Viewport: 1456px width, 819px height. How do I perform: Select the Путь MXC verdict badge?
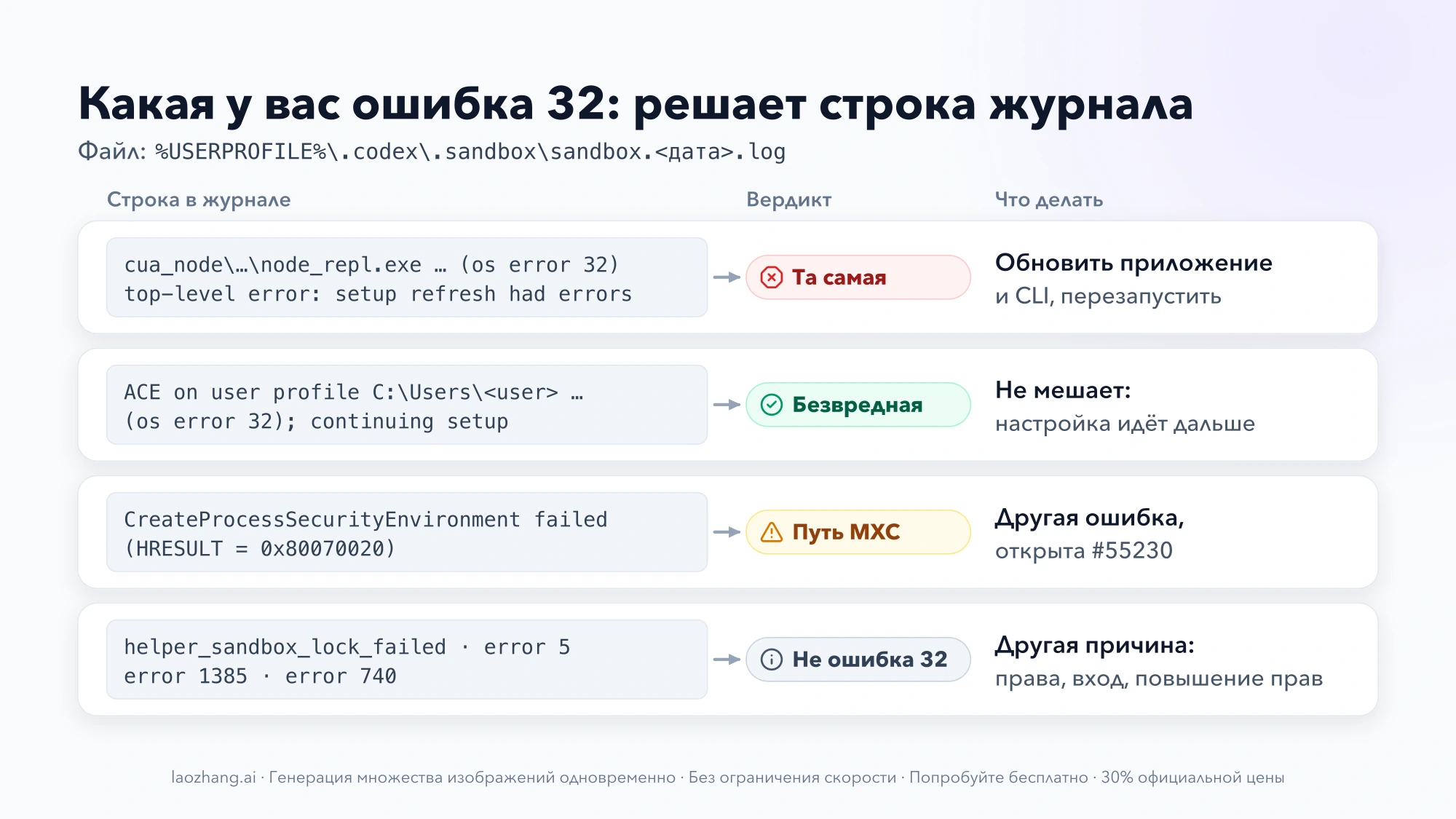pos(858,532)
